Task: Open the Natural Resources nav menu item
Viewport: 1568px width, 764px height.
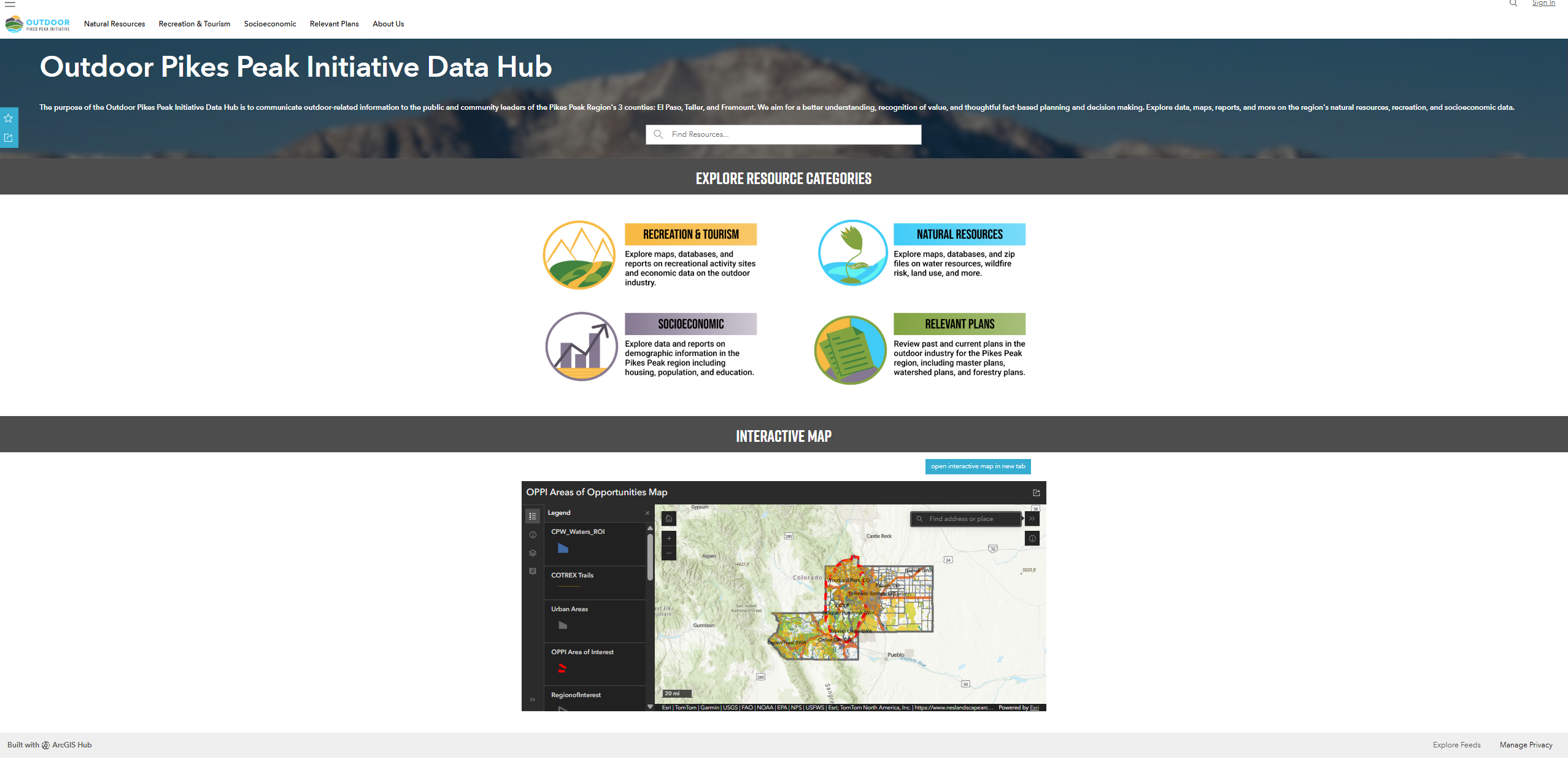Action: point(115,24)
